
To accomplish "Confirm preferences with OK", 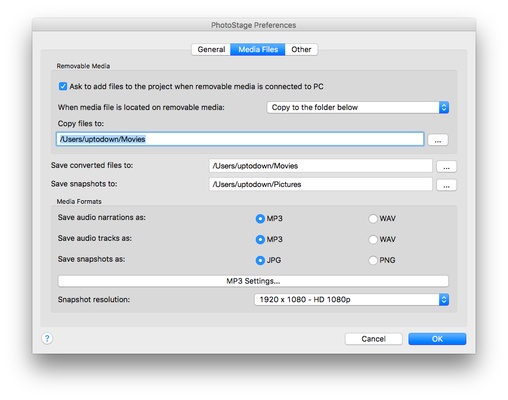I will coord(437,339).
